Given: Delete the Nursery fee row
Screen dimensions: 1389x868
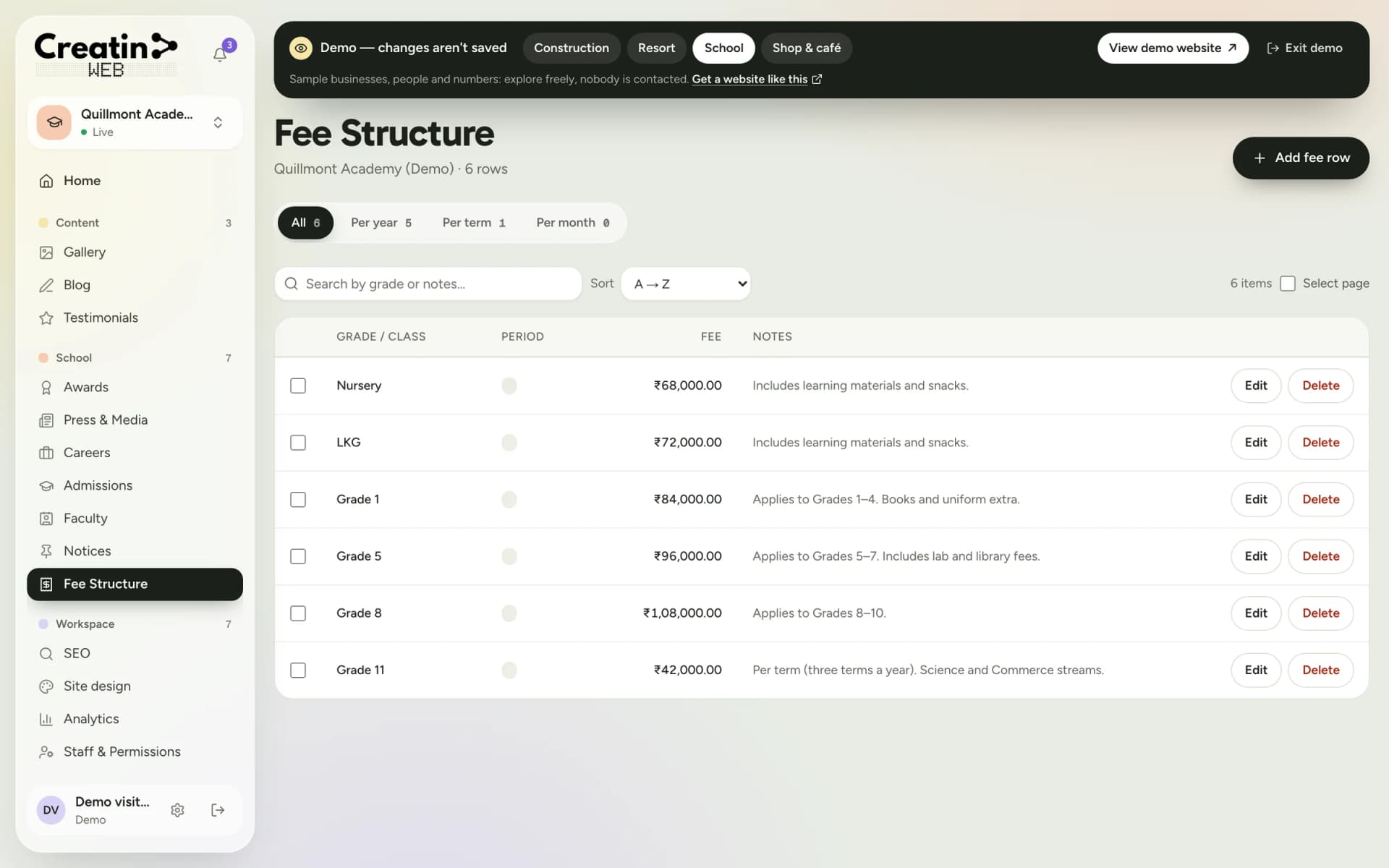Looking at the screenshot, I should click(1320, 386).
